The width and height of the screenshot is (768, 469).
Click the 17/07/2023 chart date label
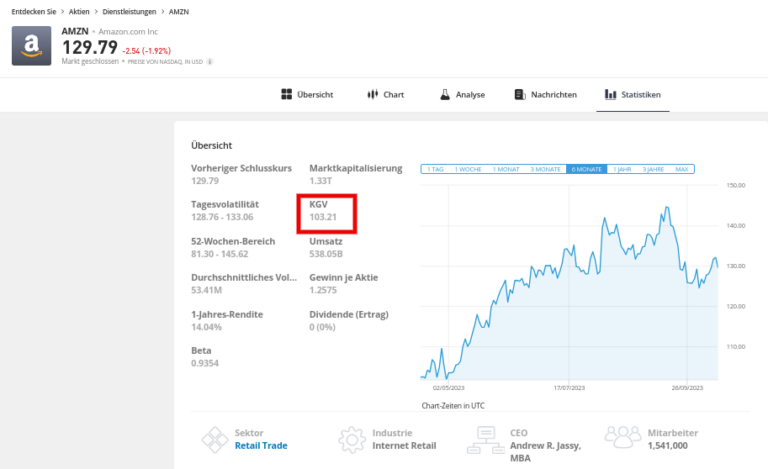click(x=569, y=388)
